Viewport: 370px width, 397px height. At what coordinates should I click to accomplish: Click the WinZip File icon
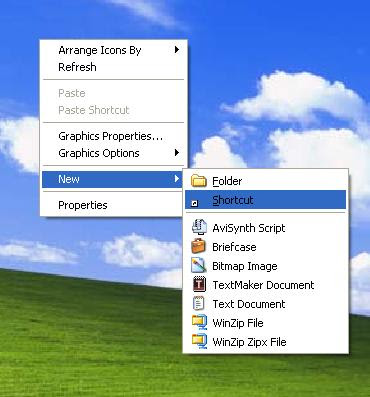coord(199,323)
